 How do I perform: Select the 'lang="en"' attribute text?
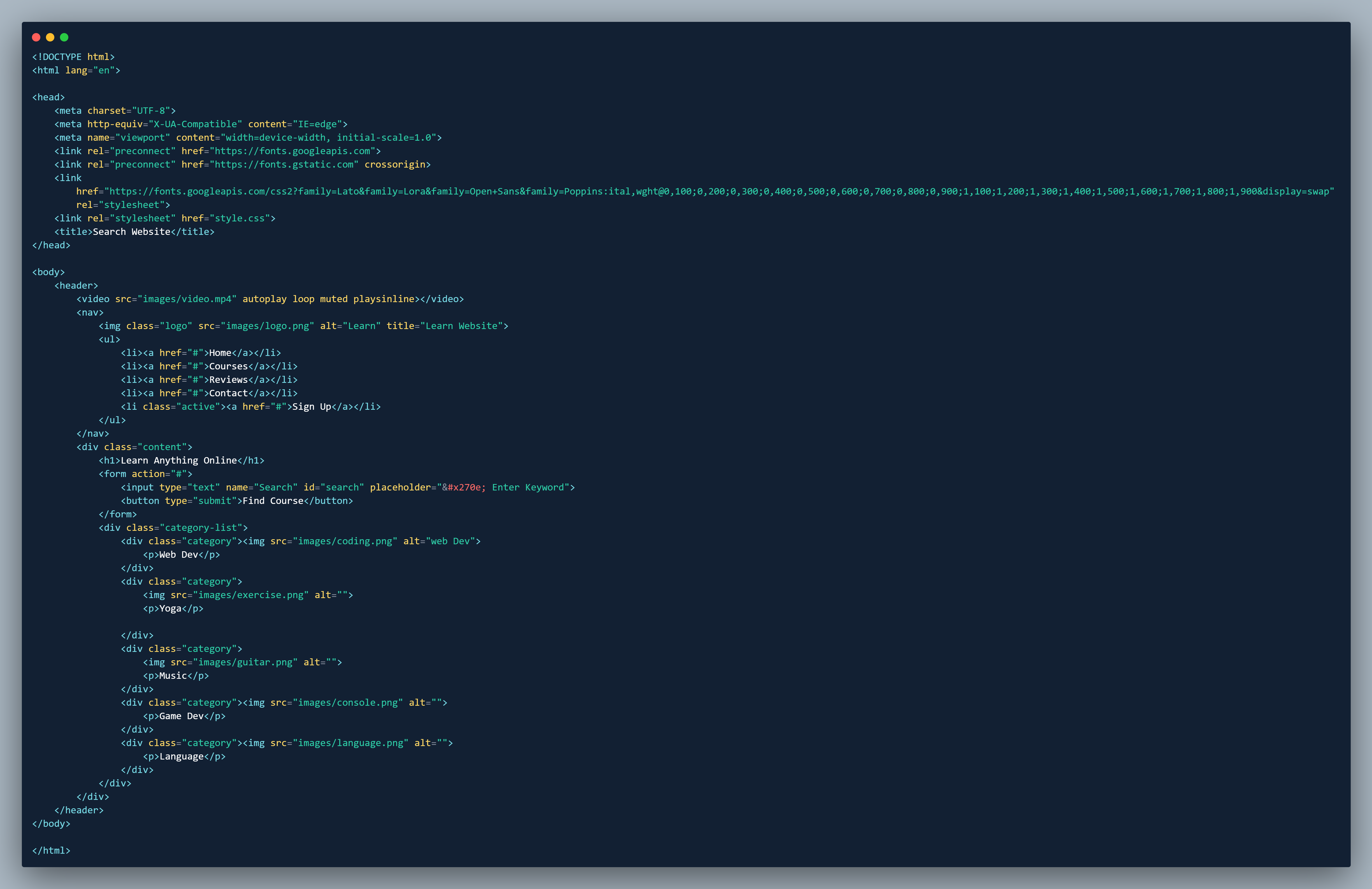(90, 70)
